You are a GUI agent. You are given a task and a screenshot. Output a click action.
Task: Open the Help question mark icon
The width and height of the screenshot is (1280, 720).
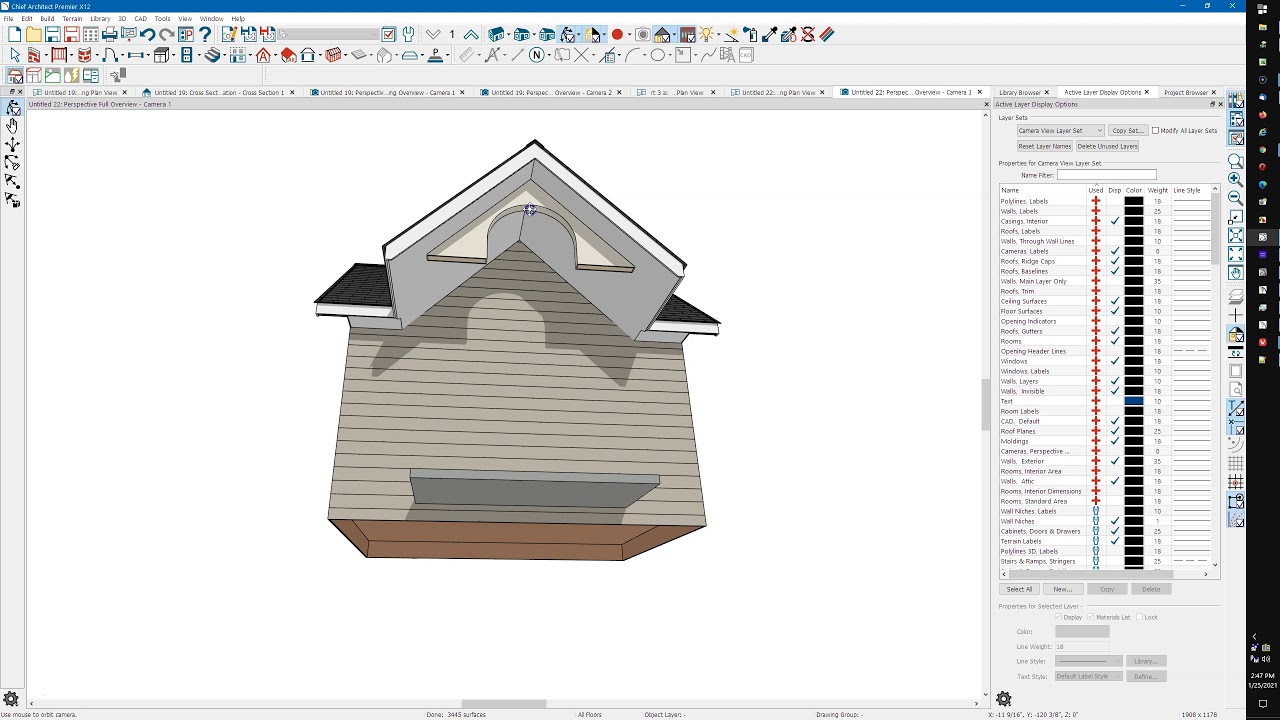click(205, 35)
